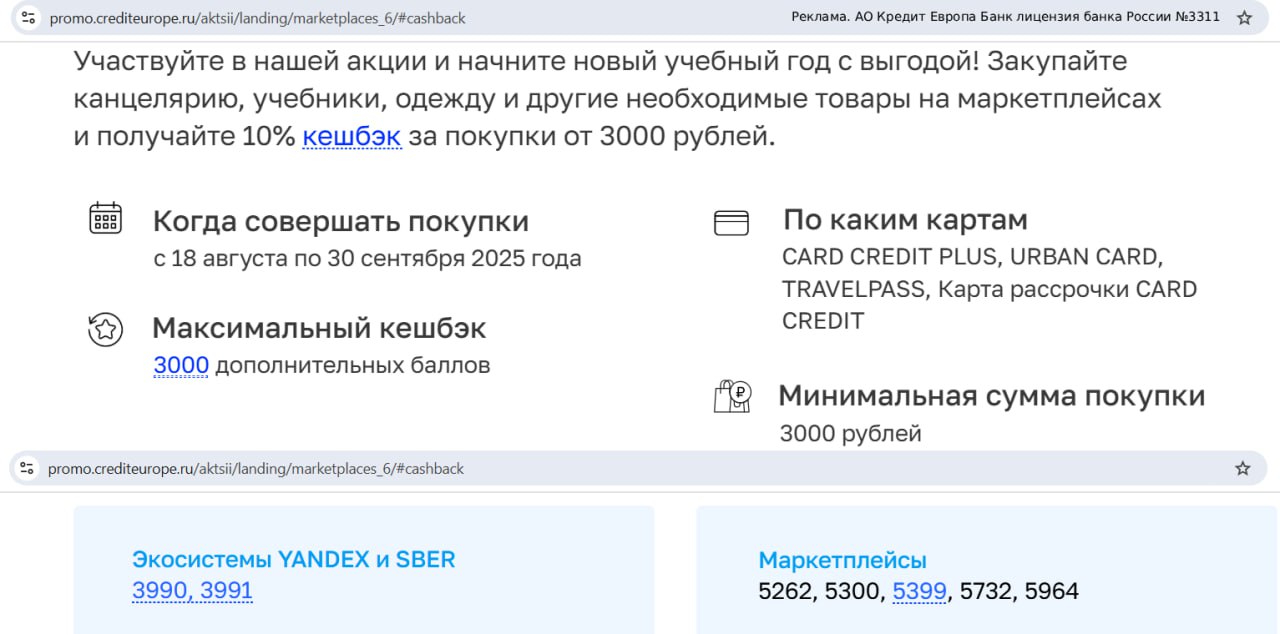
Task: Click the "По каким картам" heading
Action: [905, 219]
